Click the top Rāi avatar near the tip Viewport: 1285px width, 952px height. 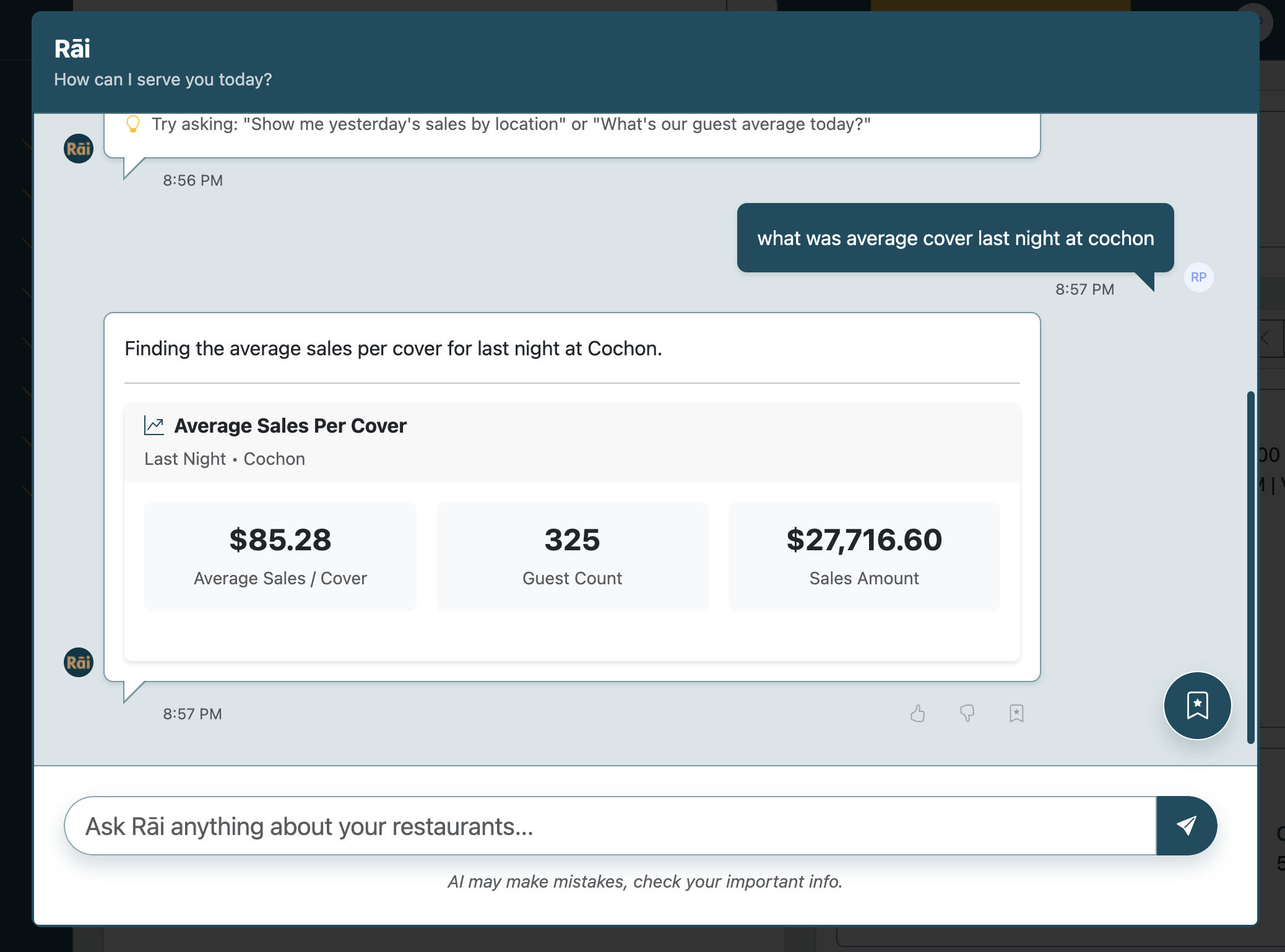79,149
